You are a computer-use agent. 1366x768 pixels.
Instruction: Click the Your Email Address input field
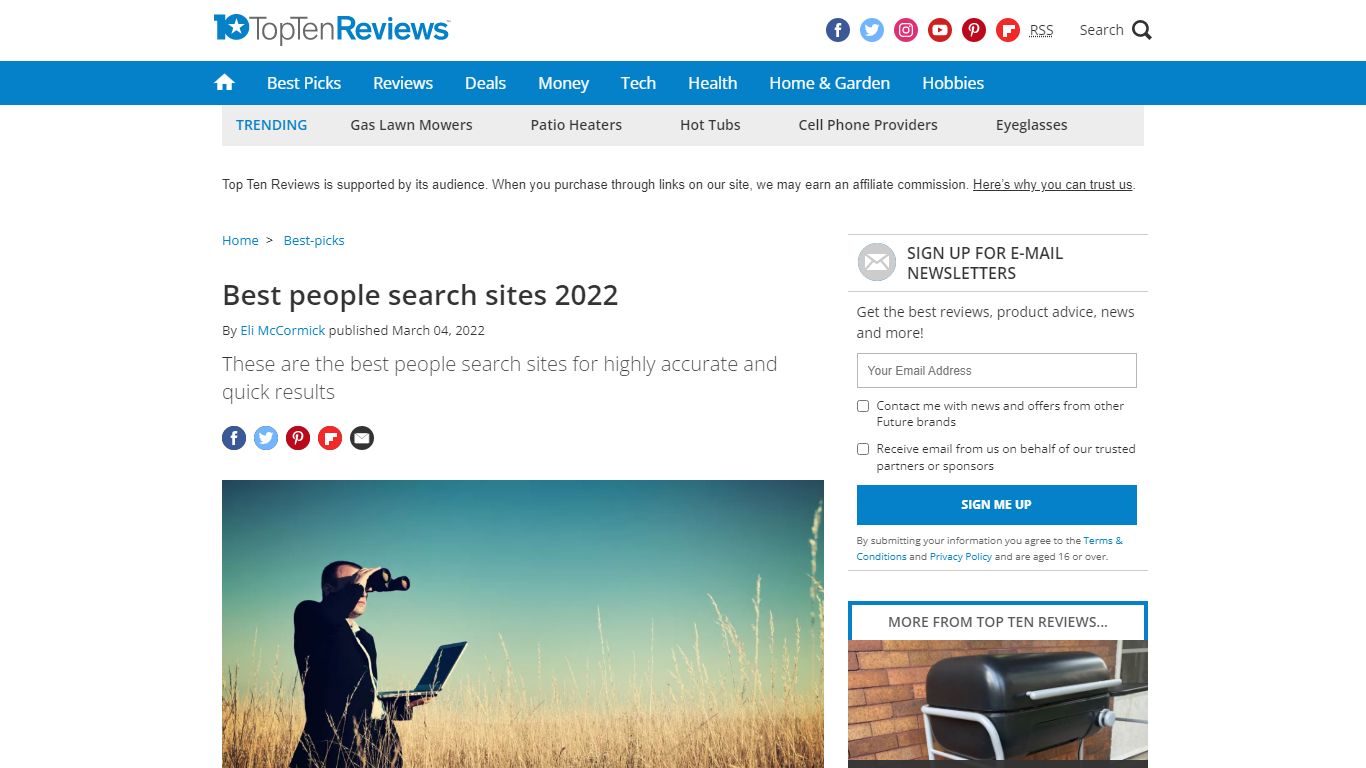pyautogui.click(x=996, y=370)
